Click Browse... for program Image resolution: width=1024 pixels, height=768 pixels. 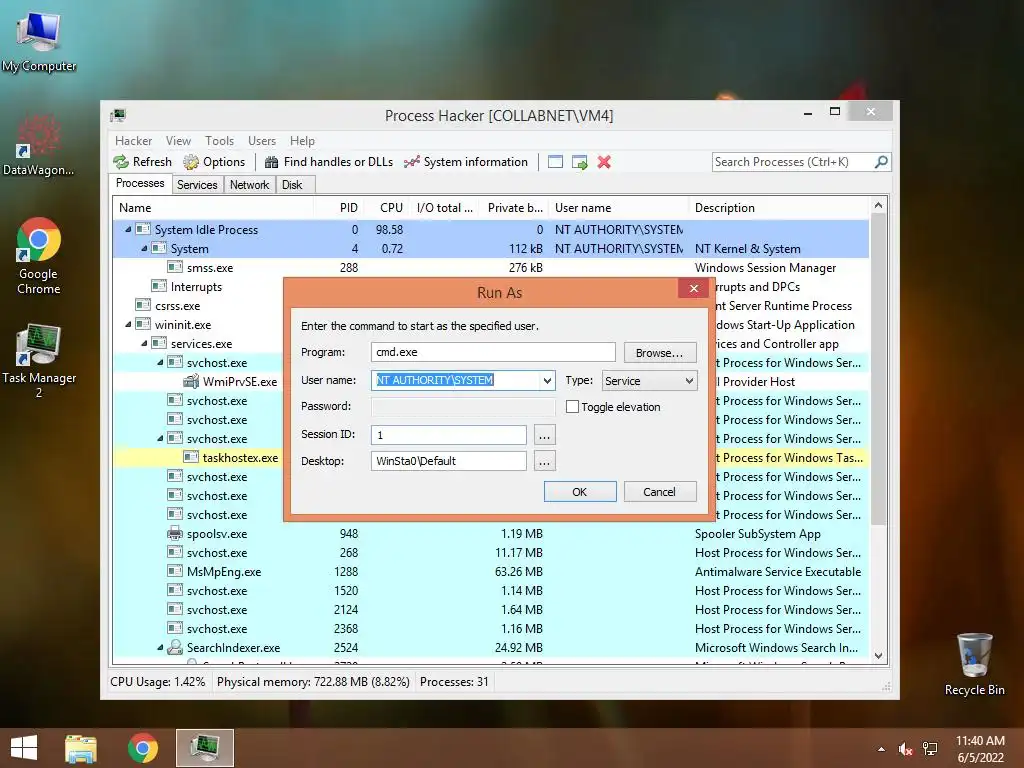(x=660, y=353)
